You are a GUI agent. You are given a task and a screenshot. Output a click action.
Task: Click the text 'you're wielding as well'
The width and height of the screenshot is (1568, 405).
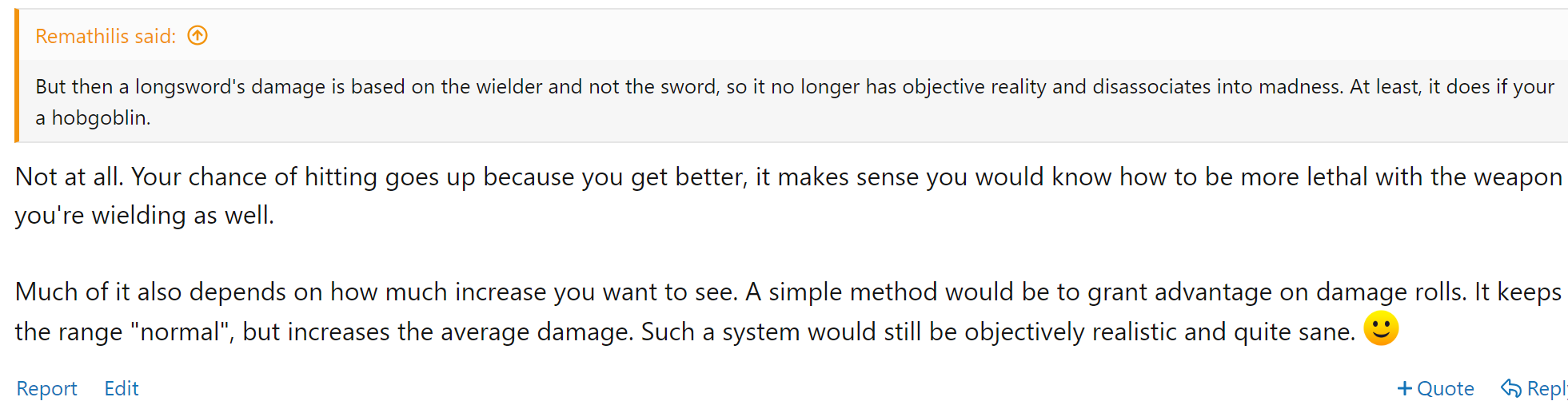(x=144, y=216)
